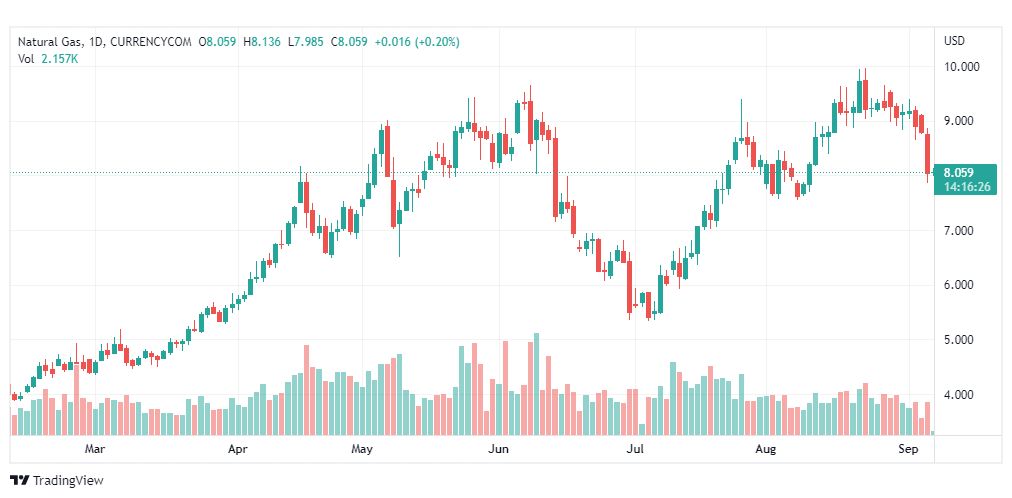Viewport: 1012px width, 498px height.
Task: Select the Vol indicator legend label
Action: pyautogui.click(x=26, y=59)
